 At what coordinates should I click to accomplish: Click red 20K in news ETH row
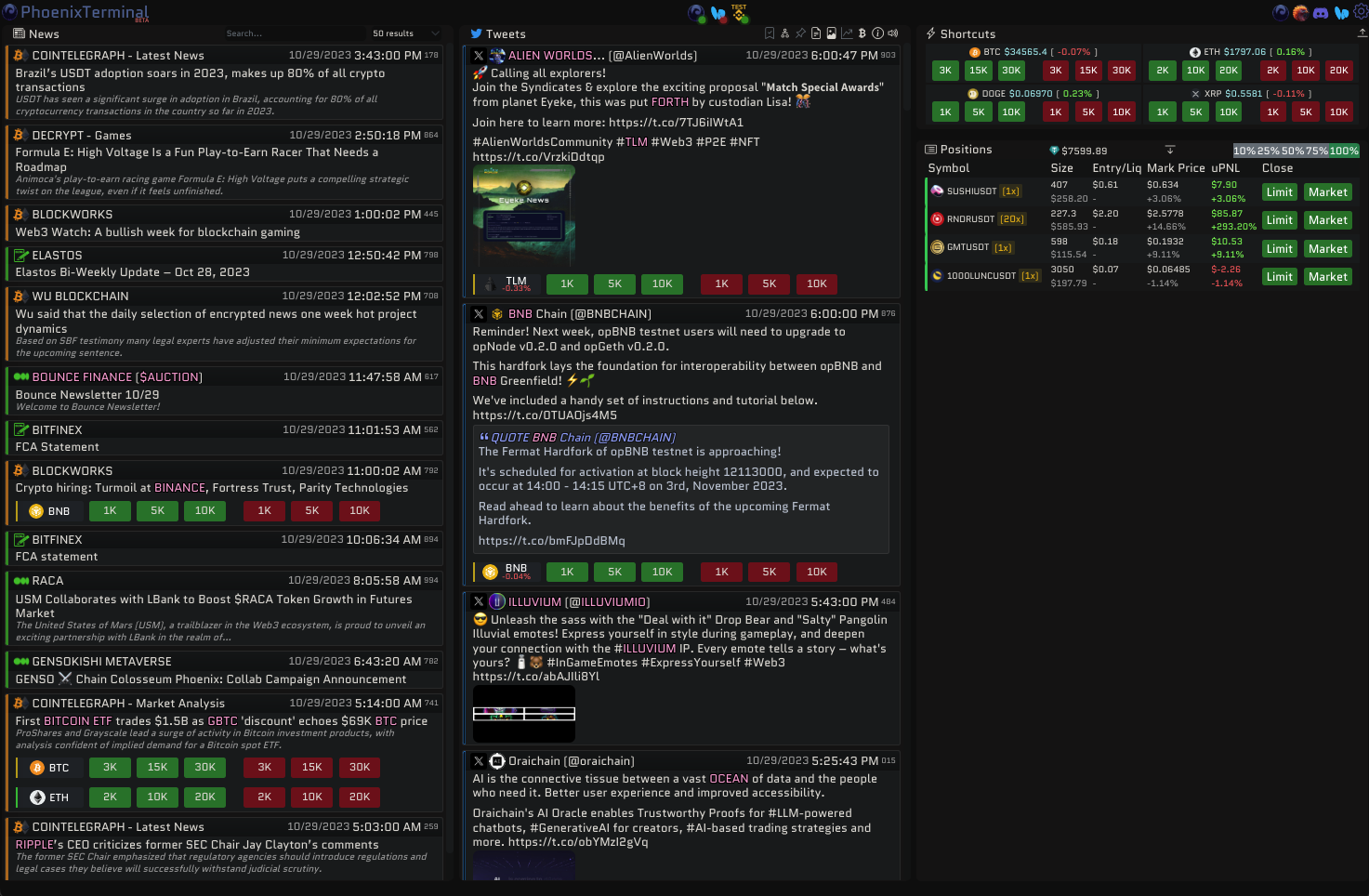click(x=360, y=797)
